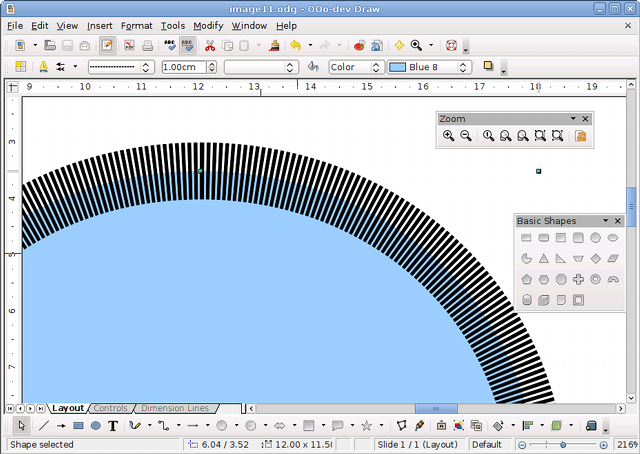This screenshot has width=640, height=454.
Task: Choose the pentagon shape in Basic Shapes
Action: [x=525, y=279]
